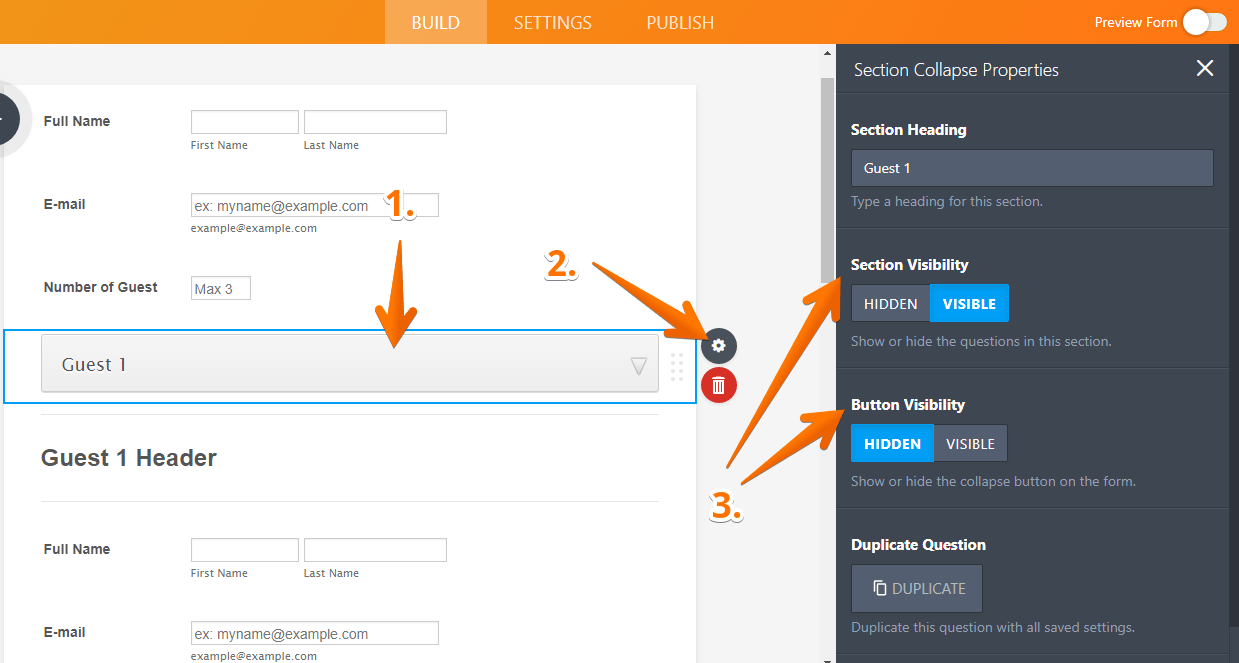Set Section Visibility to HIDDEN
The width and height of the screenshot is (1239, 663).
pos(890,302)
